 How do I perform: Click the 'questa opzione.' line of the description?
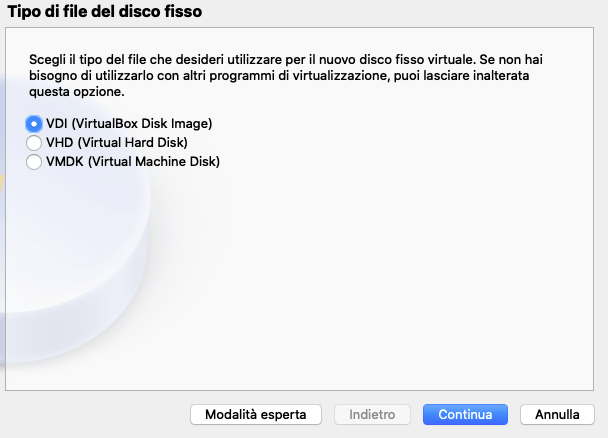77,92
